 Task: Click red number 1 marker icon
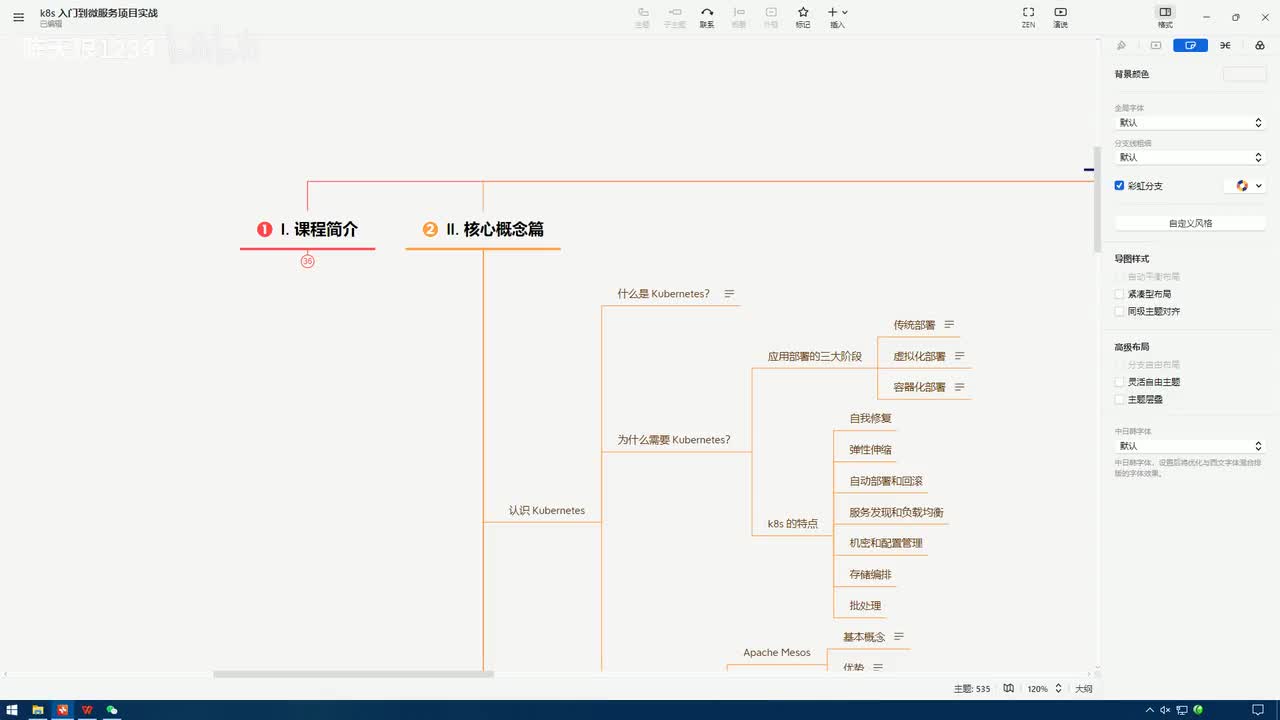pos(264,229)
